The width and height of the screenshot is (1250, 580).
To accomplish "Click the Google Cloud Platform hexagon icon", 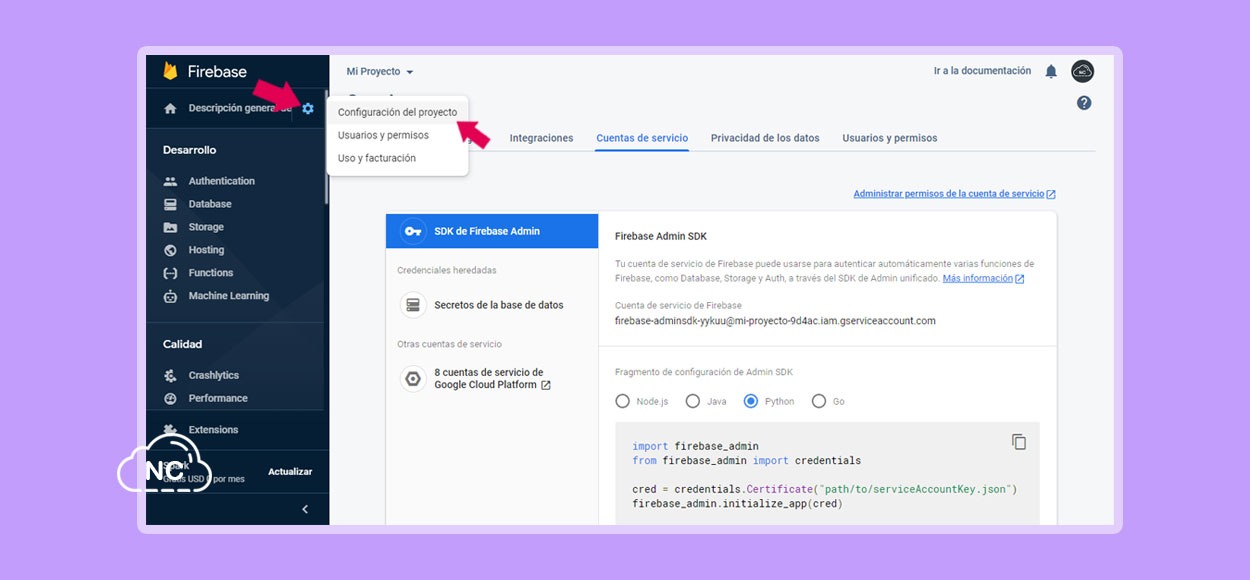I will pos(412,379).
